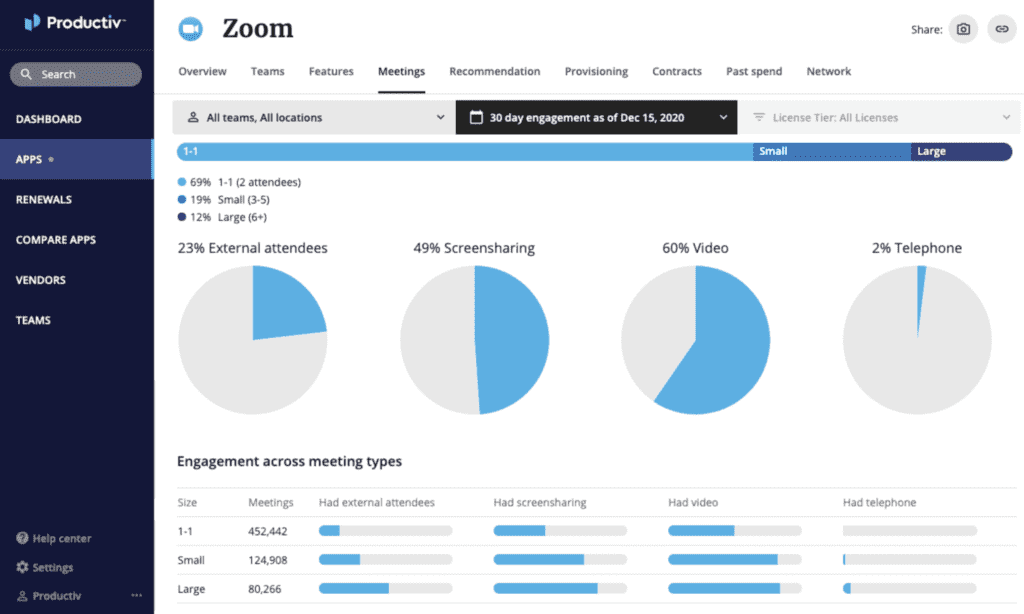This screenshot has width=1024, height=614.
Task: Click the '60% Video' chart title
Action: tap(696, 248)
